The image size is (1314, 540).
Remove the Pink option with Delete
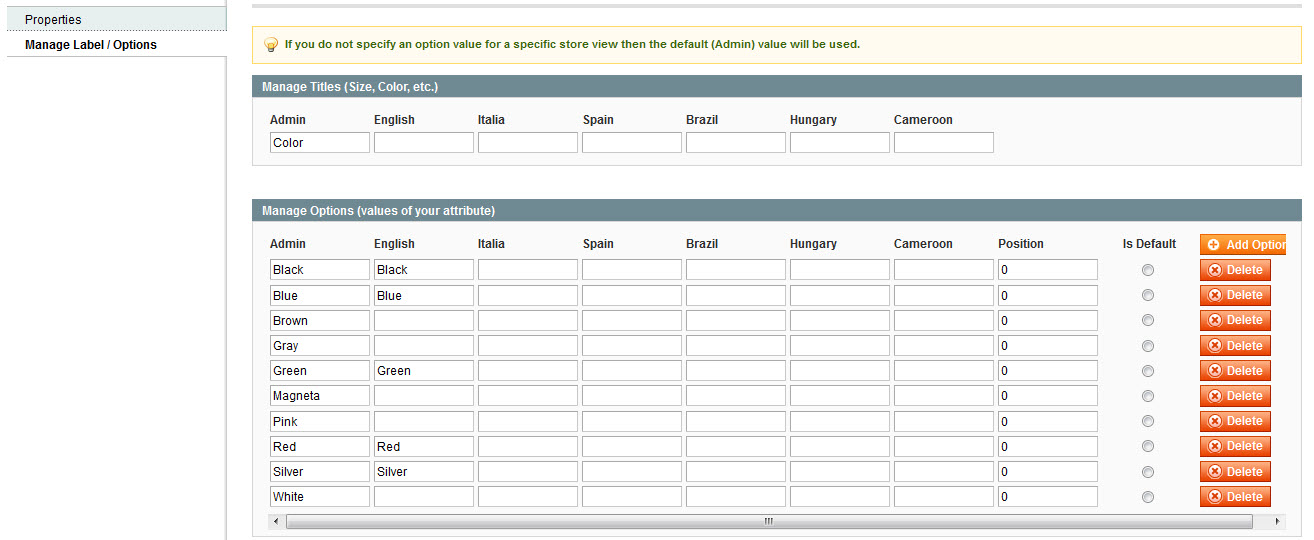(1235, 421)
